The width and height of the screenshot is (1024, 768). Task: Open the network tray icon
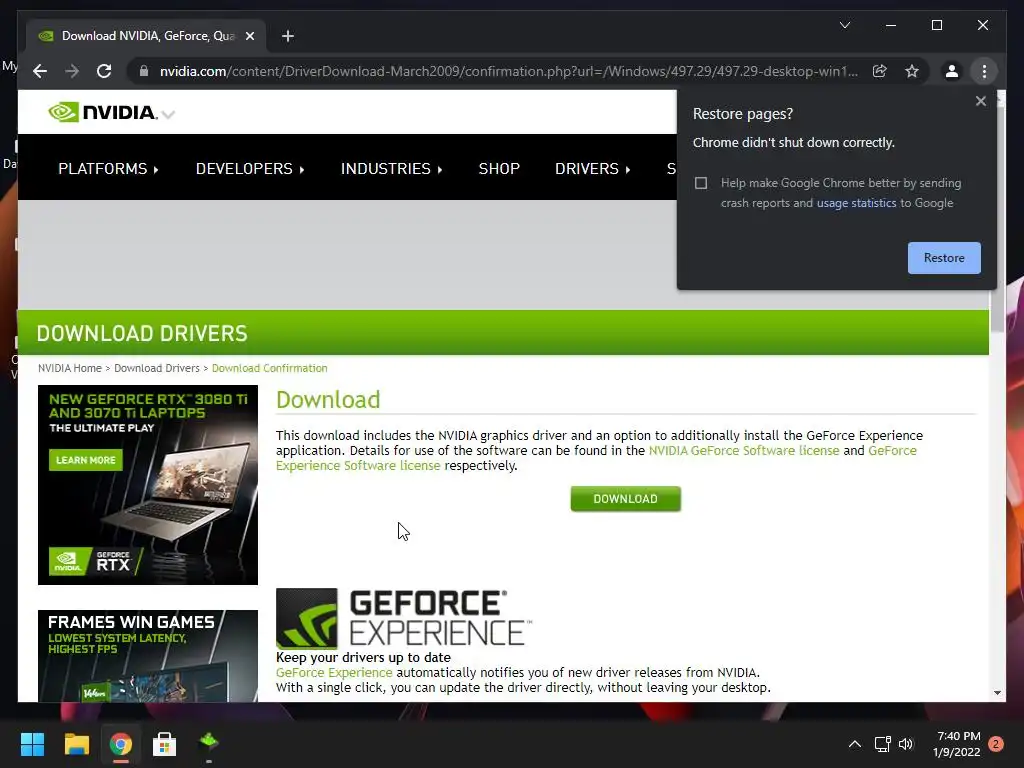(x=882, y=744)
